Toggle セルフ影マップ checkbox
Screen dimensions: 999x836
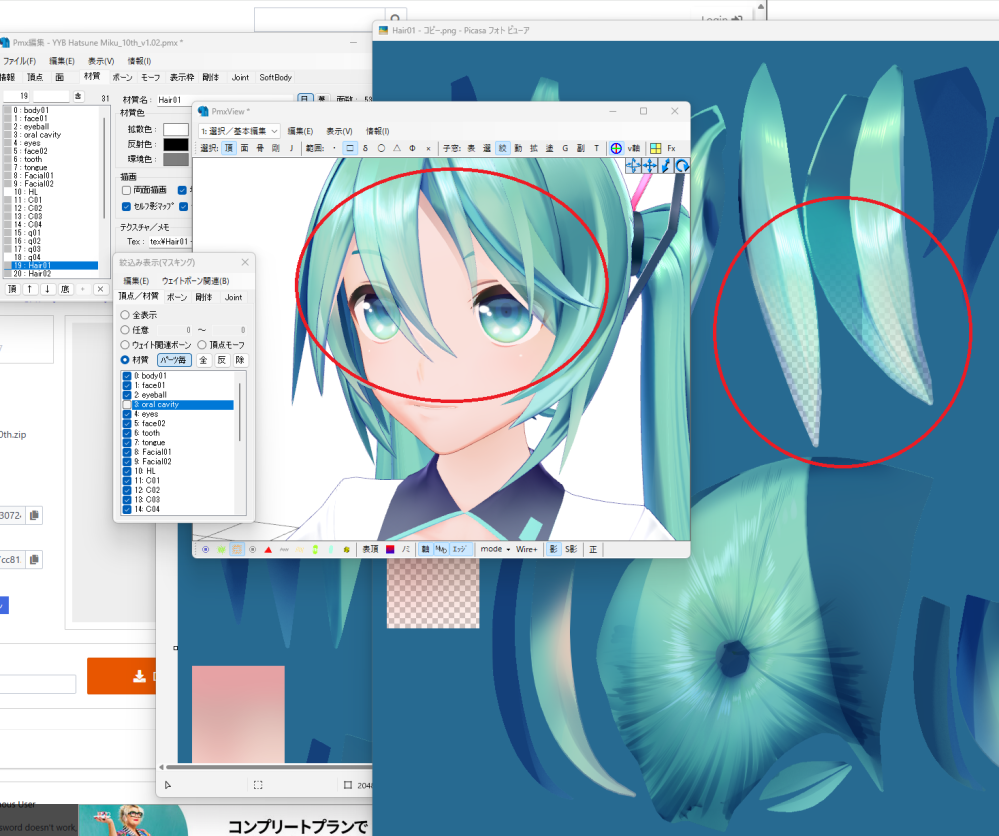coord(126,206)
